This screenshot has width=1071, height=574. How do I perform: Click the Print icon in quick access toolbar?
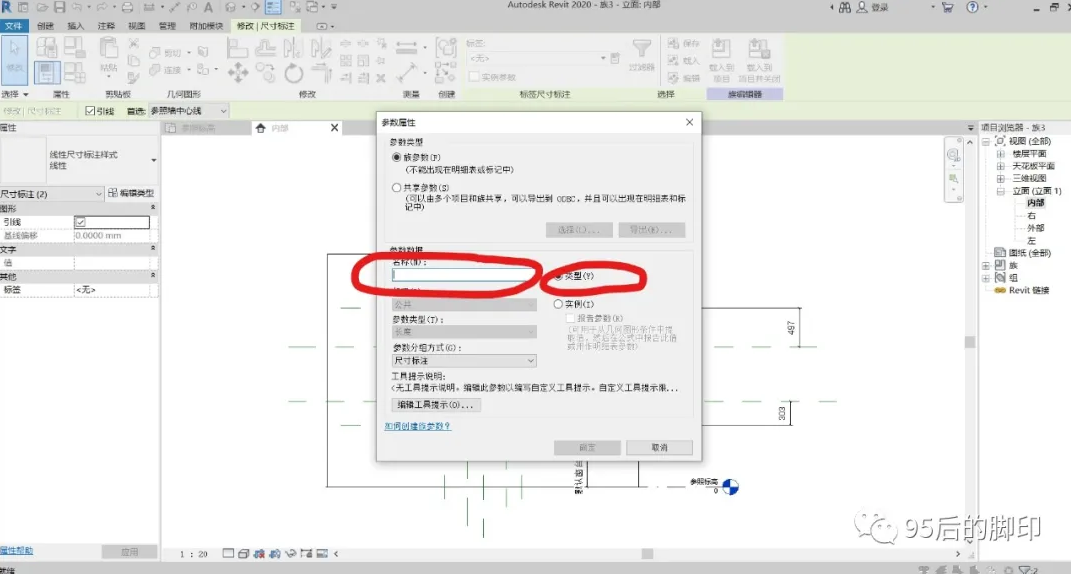click(127, 8)
